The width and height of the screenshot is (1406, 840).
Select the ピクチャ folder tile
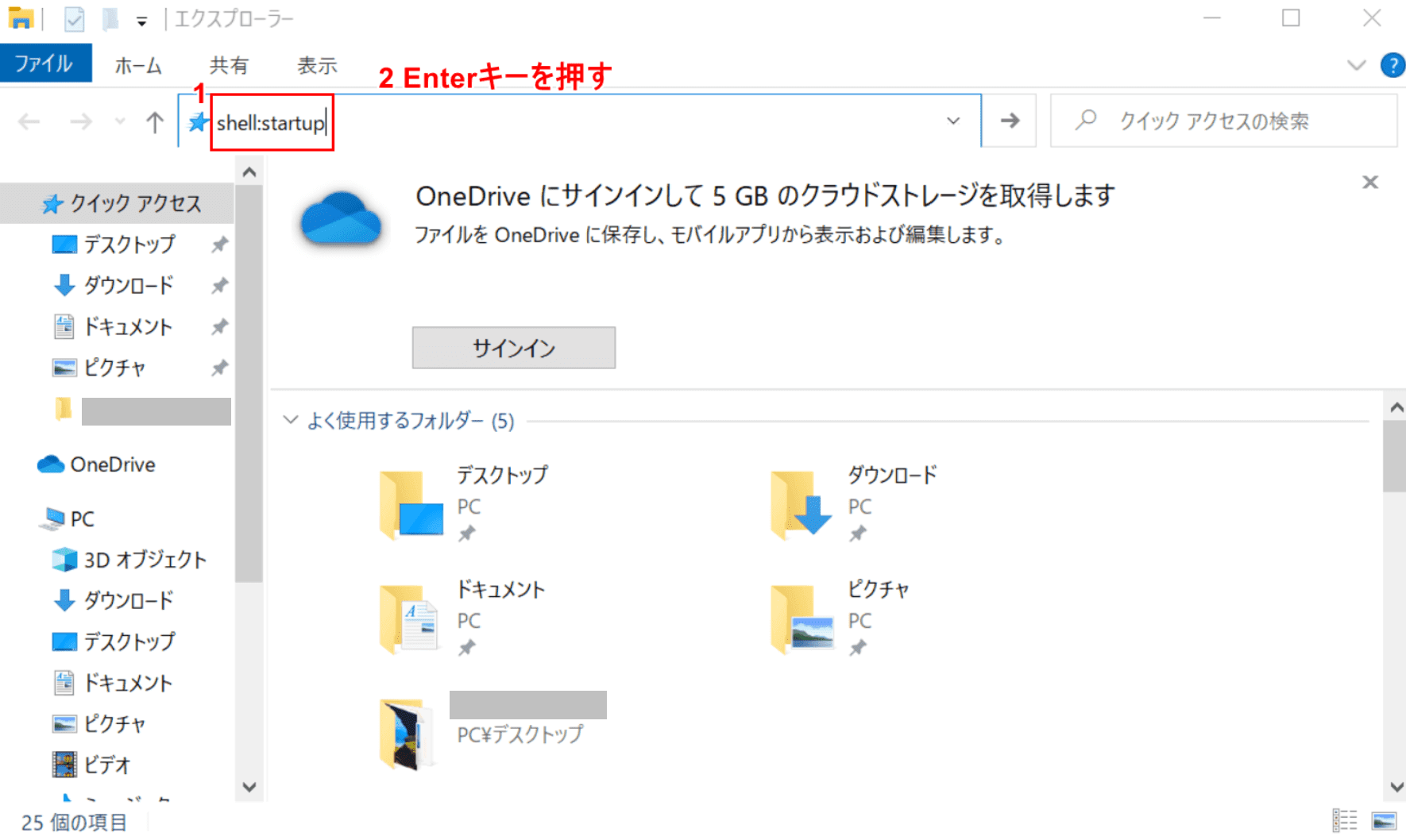[x=840, y=618]
